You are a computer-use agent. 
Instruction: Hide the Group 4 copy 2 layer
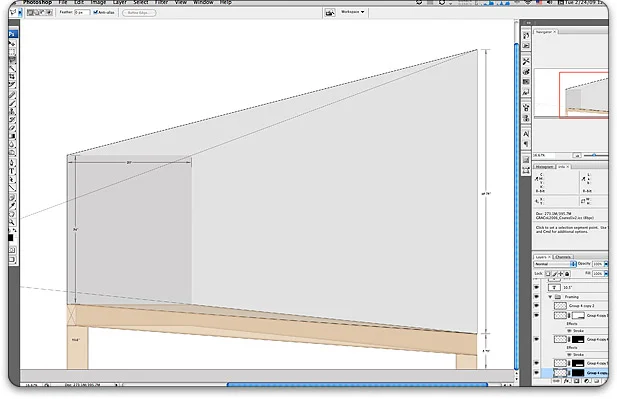point(536,306)
